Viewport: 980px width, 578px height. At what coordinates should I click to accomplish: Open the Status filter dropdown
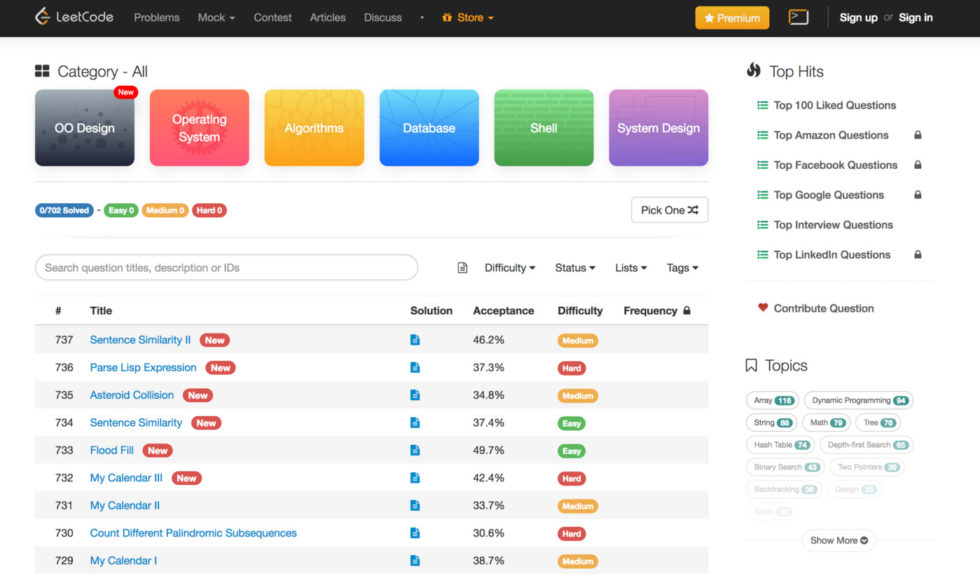click(575, 268)
